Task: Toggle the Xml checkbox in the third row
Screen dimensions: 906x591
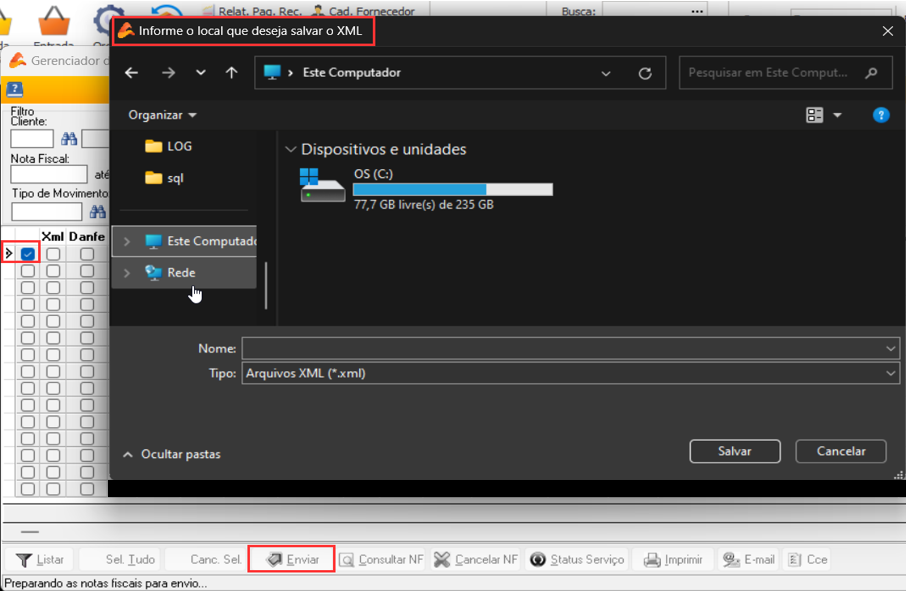Action: point(53,288)
